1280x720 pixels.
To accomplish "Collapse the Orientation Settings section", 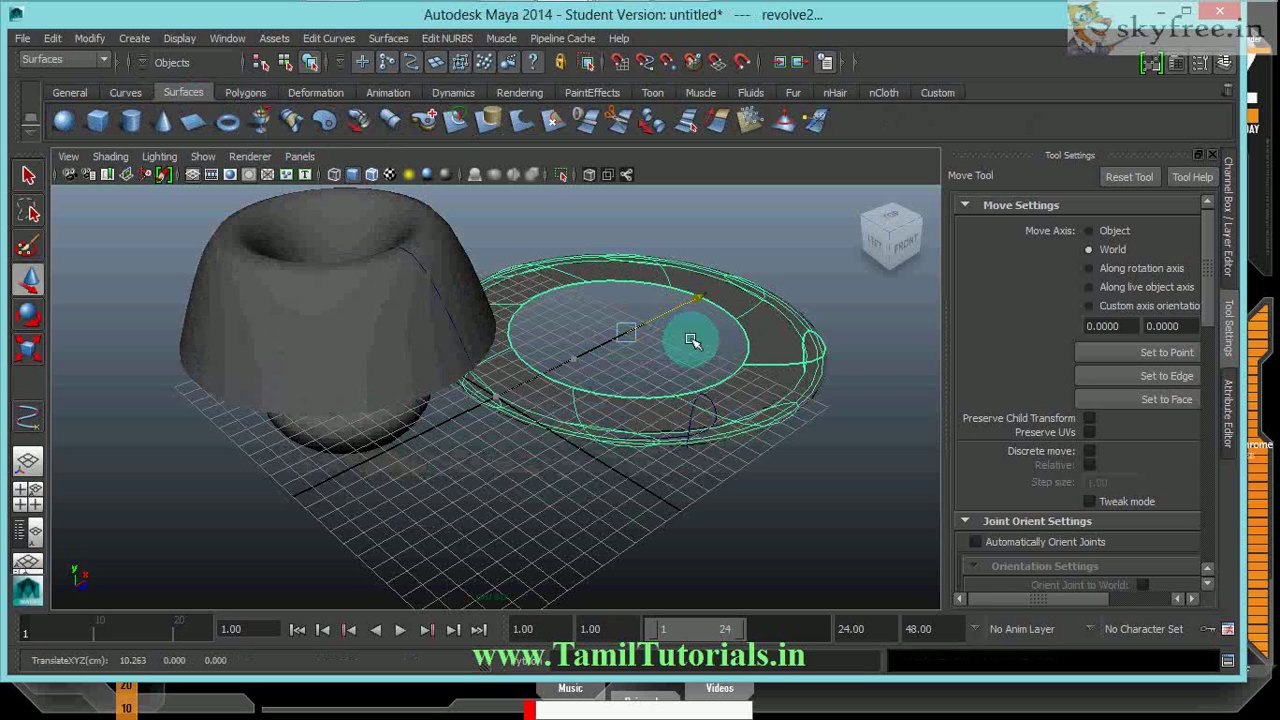I will tap(973, 566).
